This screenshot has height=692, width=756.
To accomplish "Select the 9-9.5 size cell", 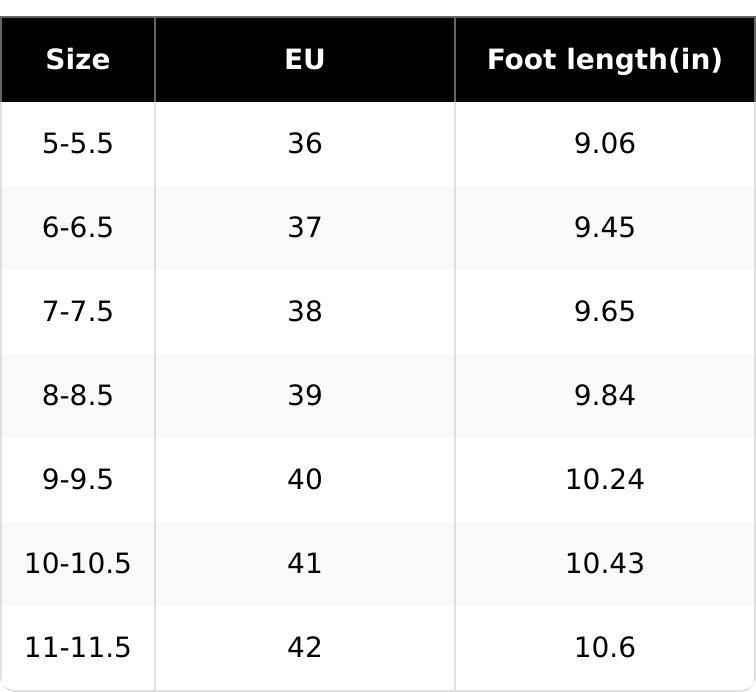I will (x=78, y=480).
